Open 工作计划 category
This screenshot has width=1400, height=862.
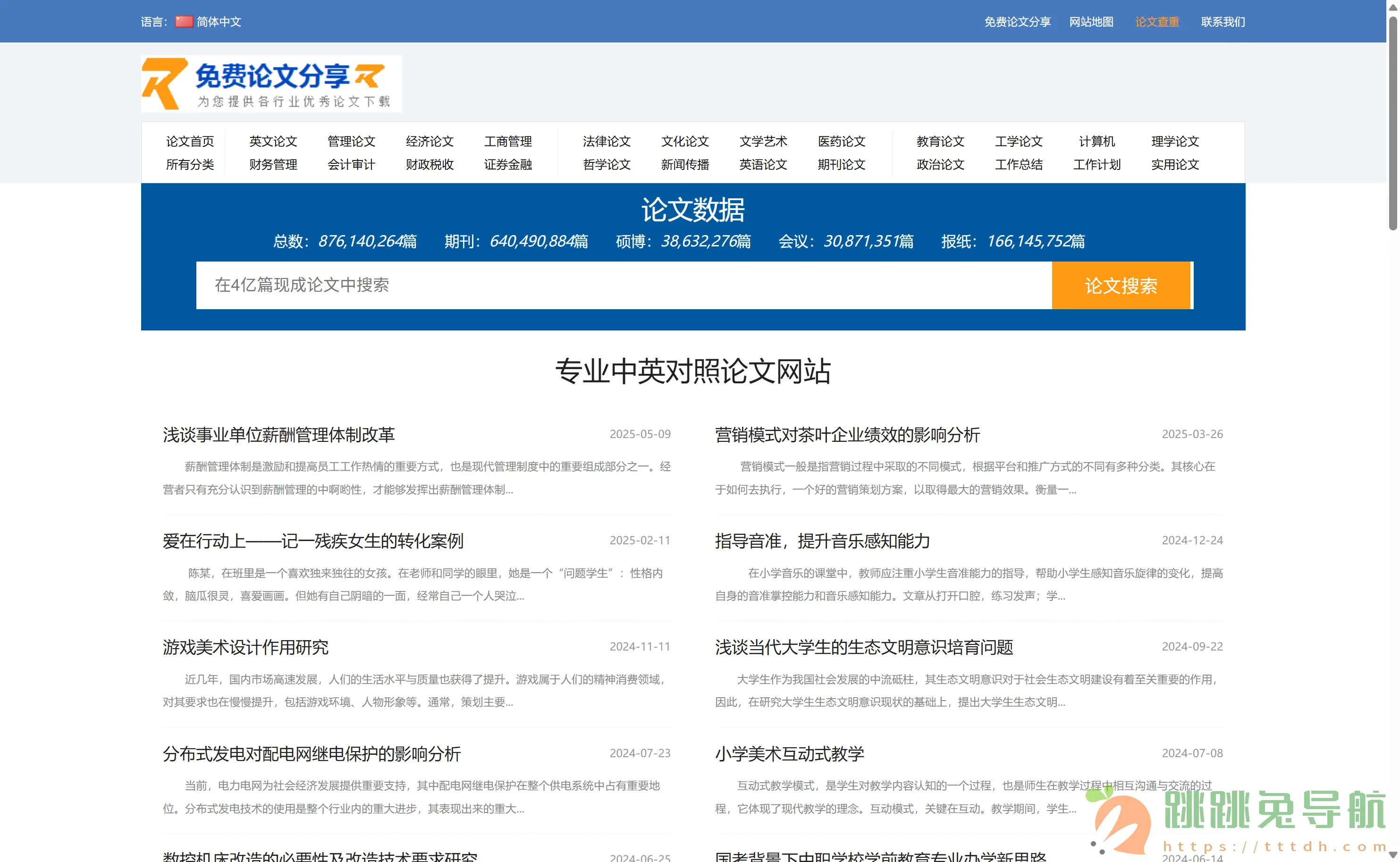click(1097, 164)
